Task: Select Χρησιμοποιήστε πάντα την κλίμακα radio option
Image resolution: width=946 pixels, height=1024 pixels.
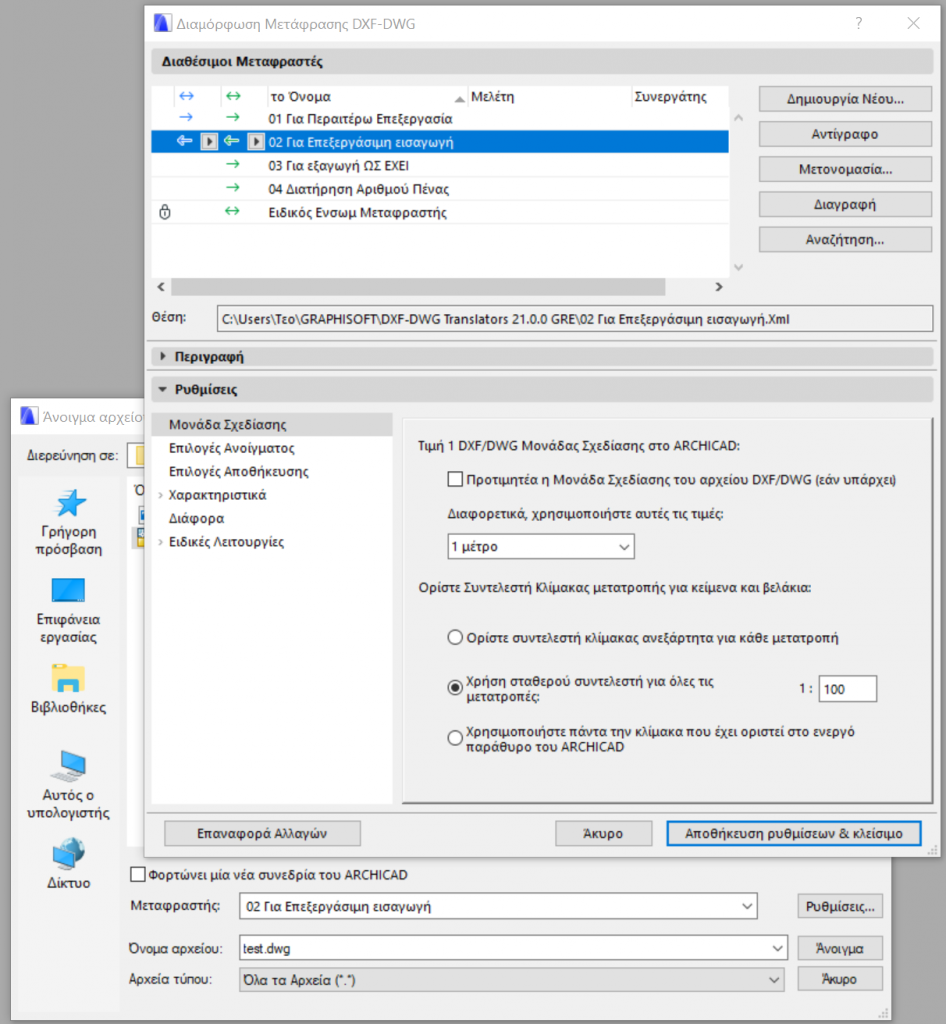Action: [x=455, y=738]
